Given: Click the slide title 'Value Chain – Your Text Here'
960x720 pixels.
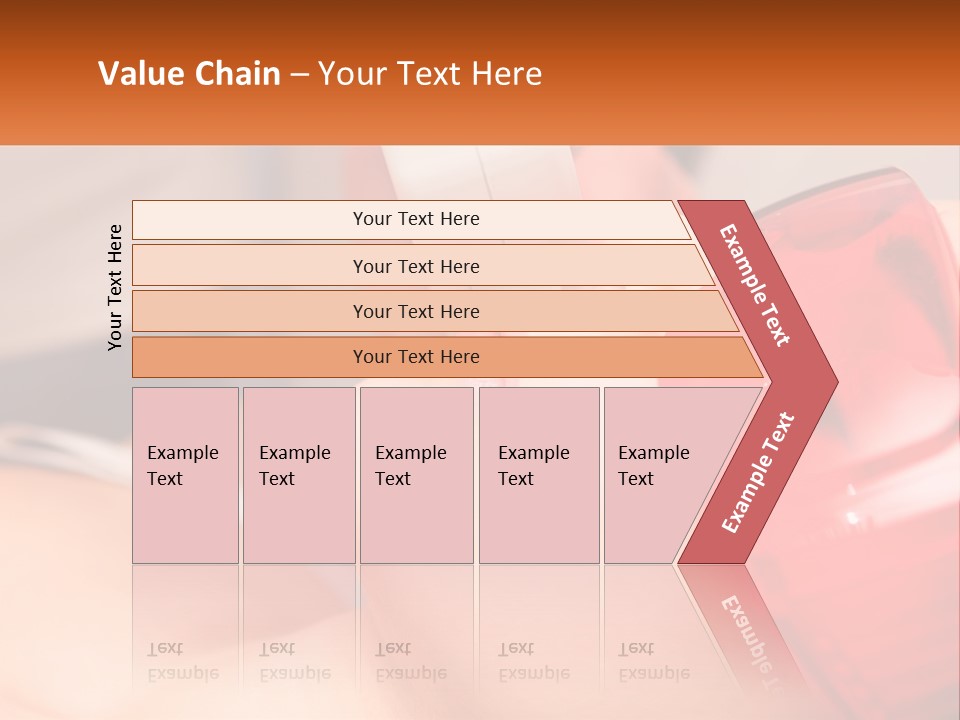Looking at the screenshot, I should coord(320,74).
